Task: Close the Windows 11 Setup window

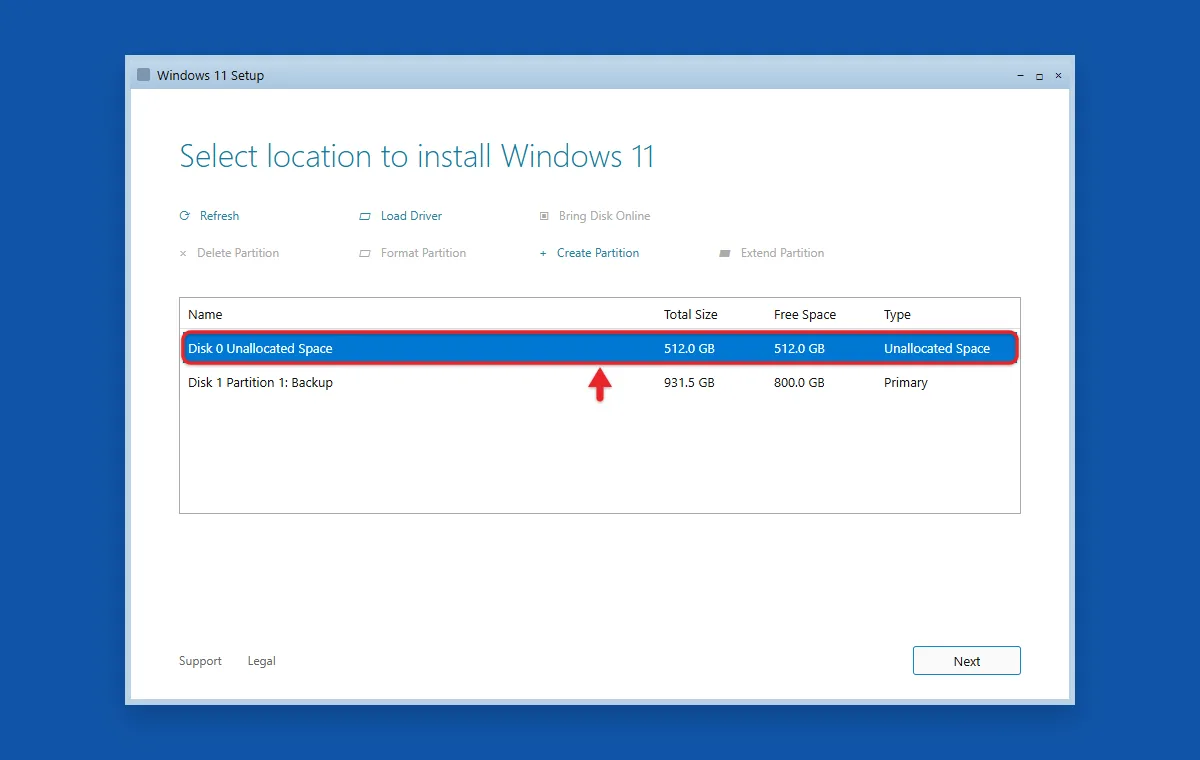Action: [1058, 76]
